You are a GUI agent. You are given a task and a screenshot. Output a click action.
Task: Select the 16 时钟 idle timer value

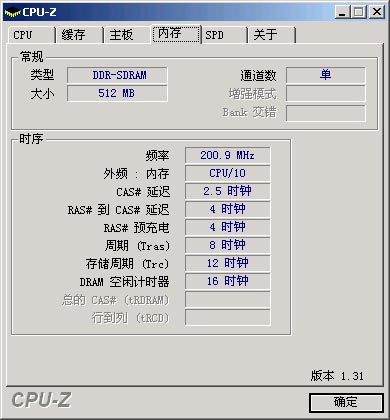[x=227, y=281]
